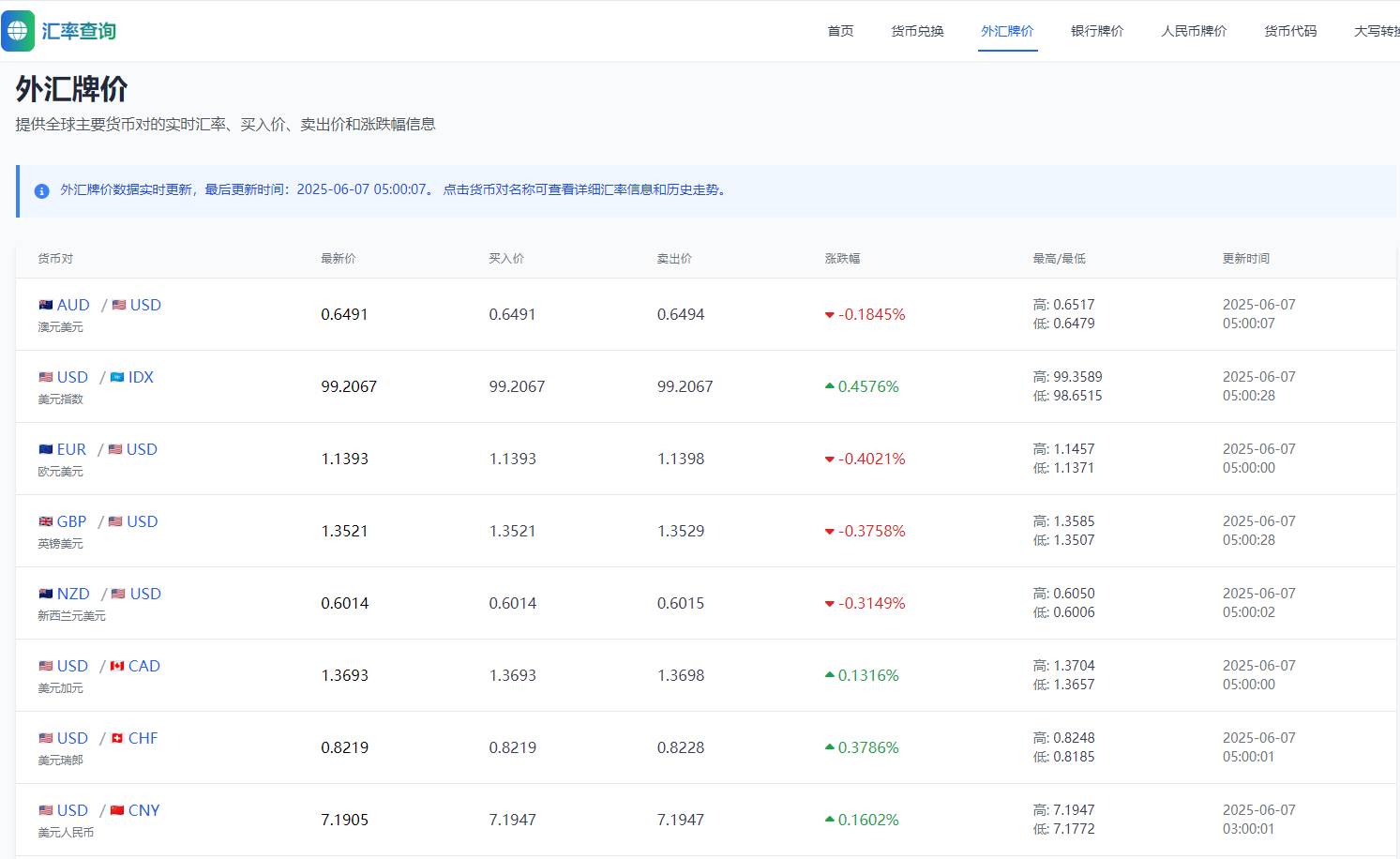This screenshot has height=859, width=1400.
Task: Click sell price 0.6494 cell
Action: [x=681, y=314]
